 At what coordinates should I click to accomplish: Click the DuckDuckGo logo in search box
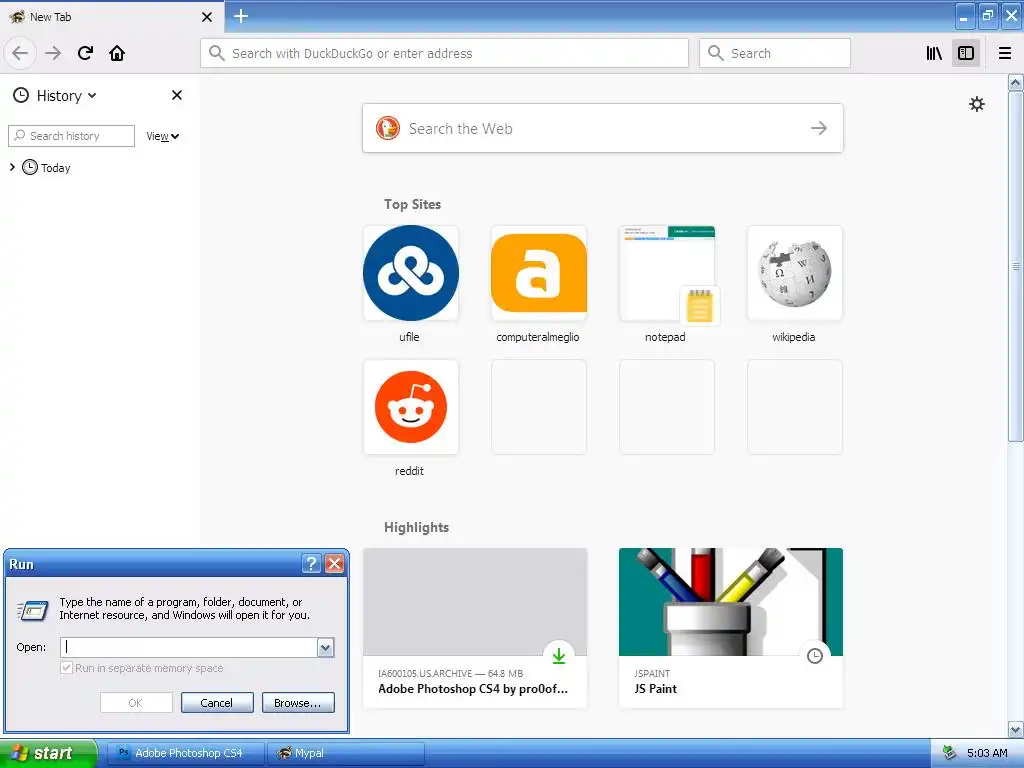tap(388, 128)
